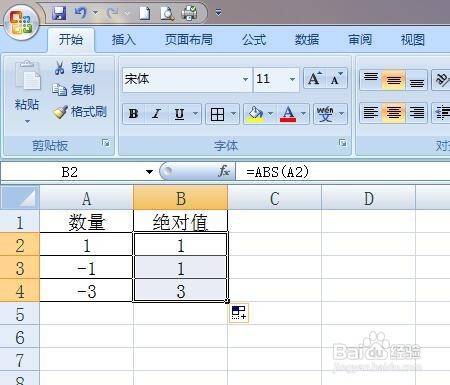The height and width of the screenshot is (385, 450).
Task: Apply red font color
Action: [288, 114]
